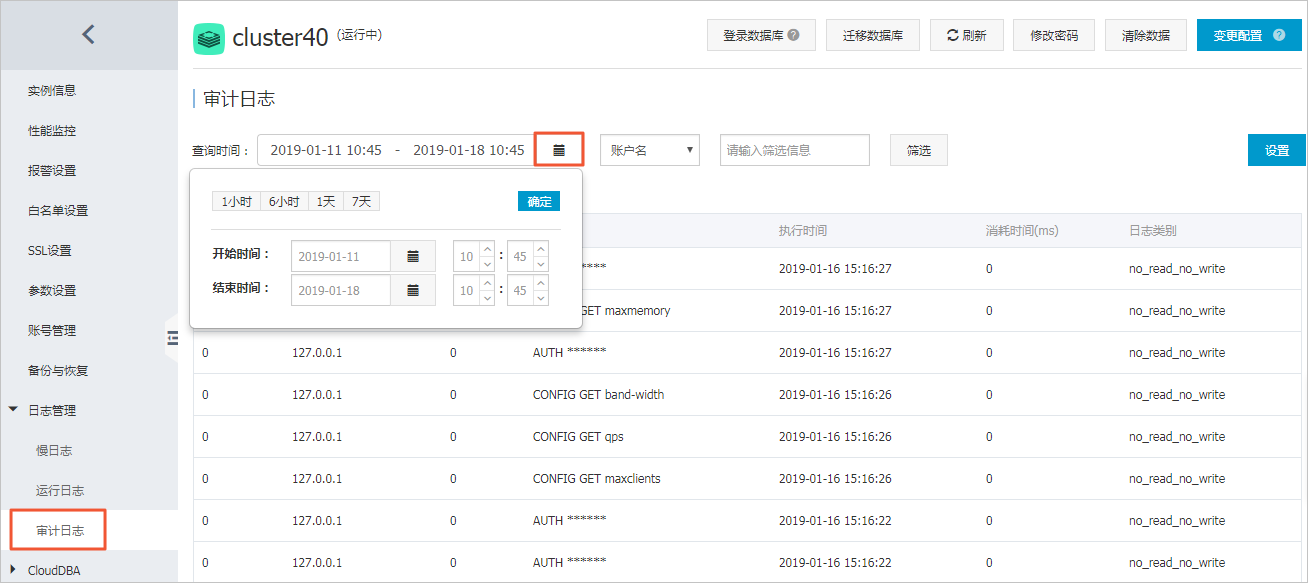Confirm time range with 确定 button
1308x583 pixels.
point(539,201)
